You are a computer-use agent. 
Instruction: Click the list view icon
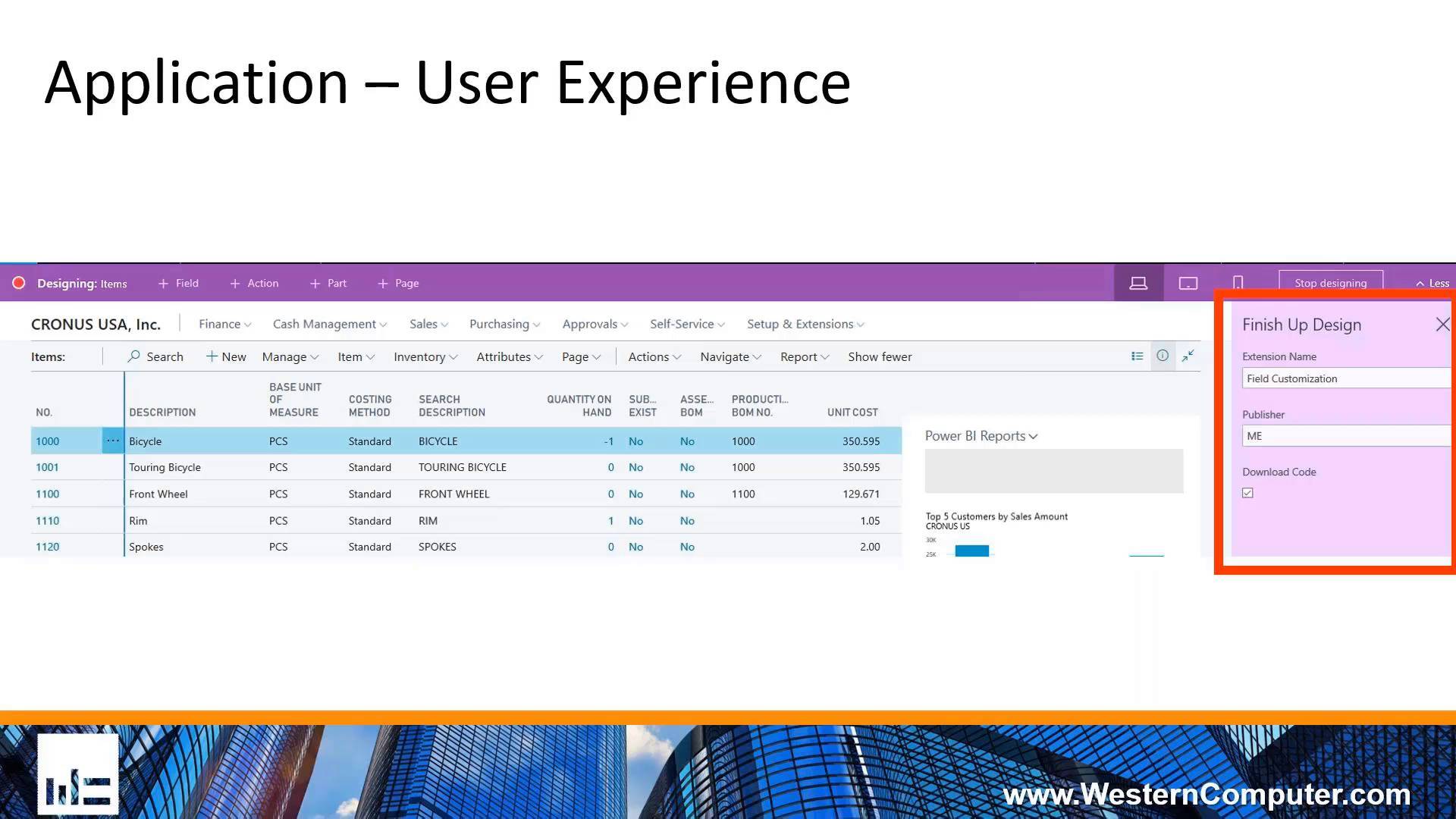(x=1137, y=356)
